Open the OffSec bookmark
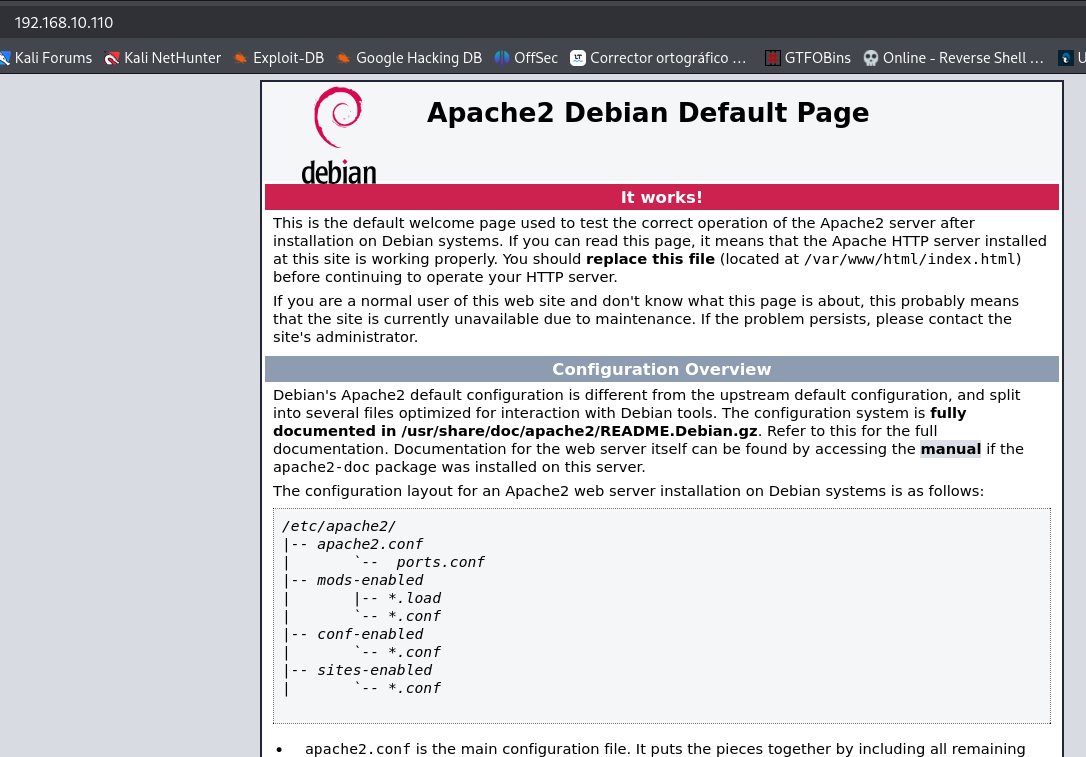Image resolution: width=1086 pixels, height=757 pixels. coord(526,58)
